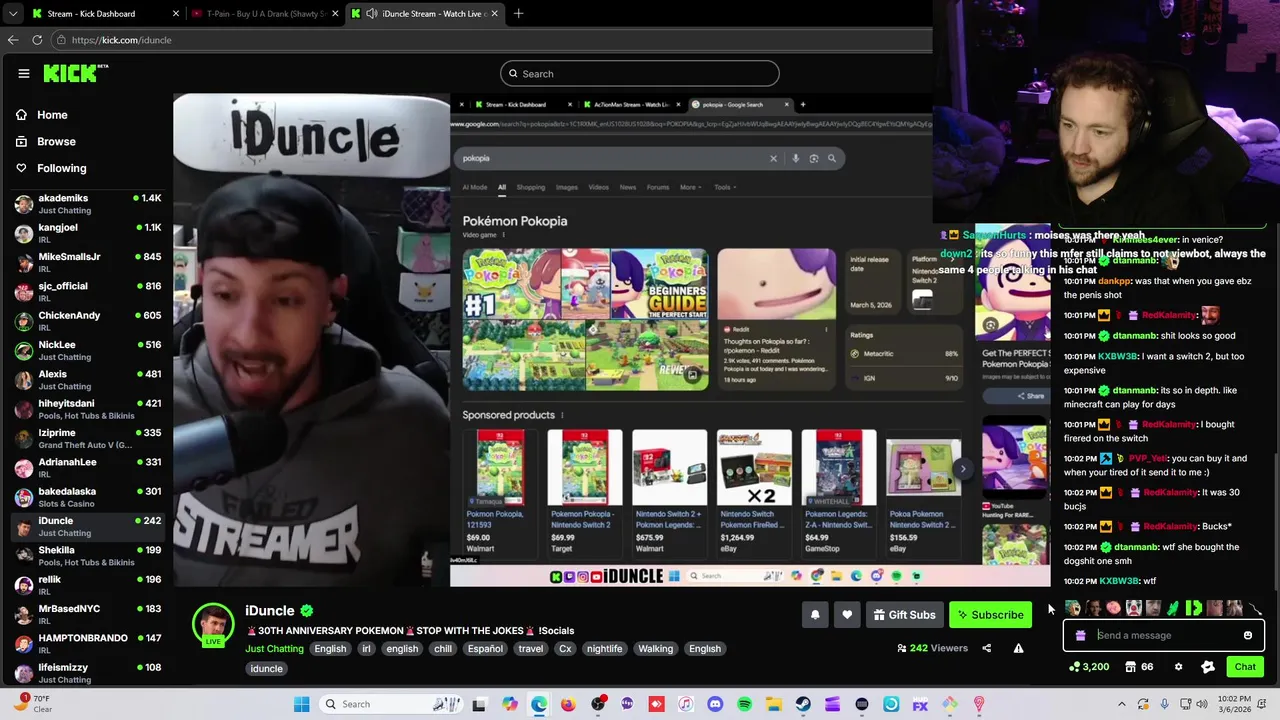Click the 242 Viewers count
This screenshot has width=1280, height=720.
tap(933, 648)
